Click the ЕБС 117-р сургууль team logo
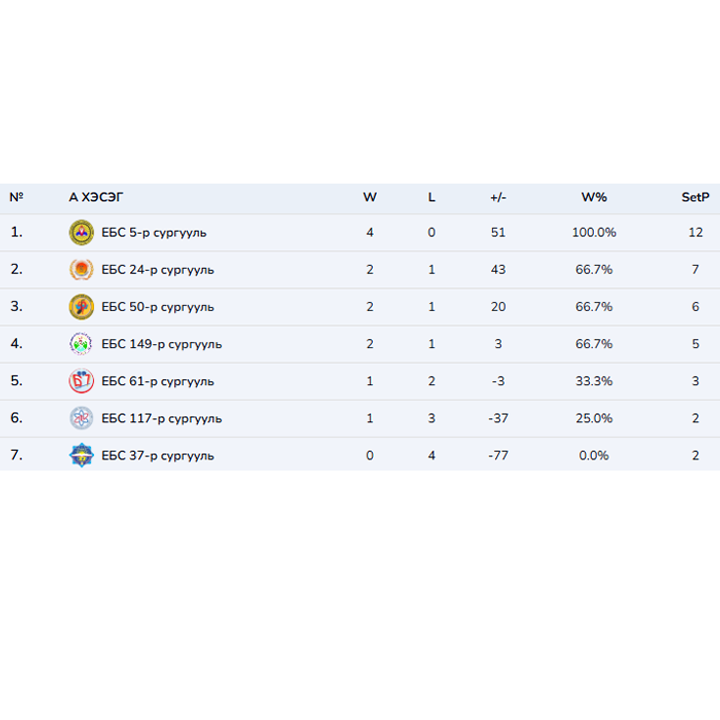The height and width of the screenshot is (720, 720). (x=81, y=418)
